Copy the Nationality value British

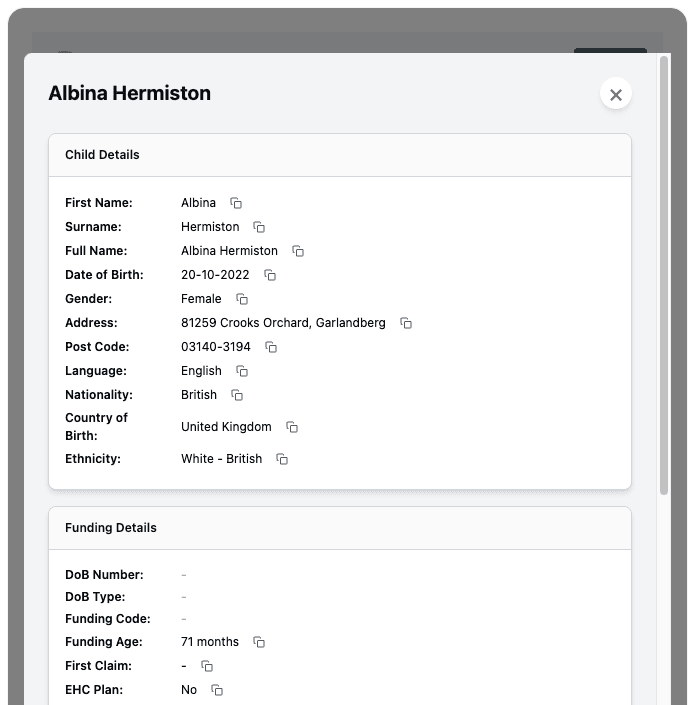coord(237,395)
